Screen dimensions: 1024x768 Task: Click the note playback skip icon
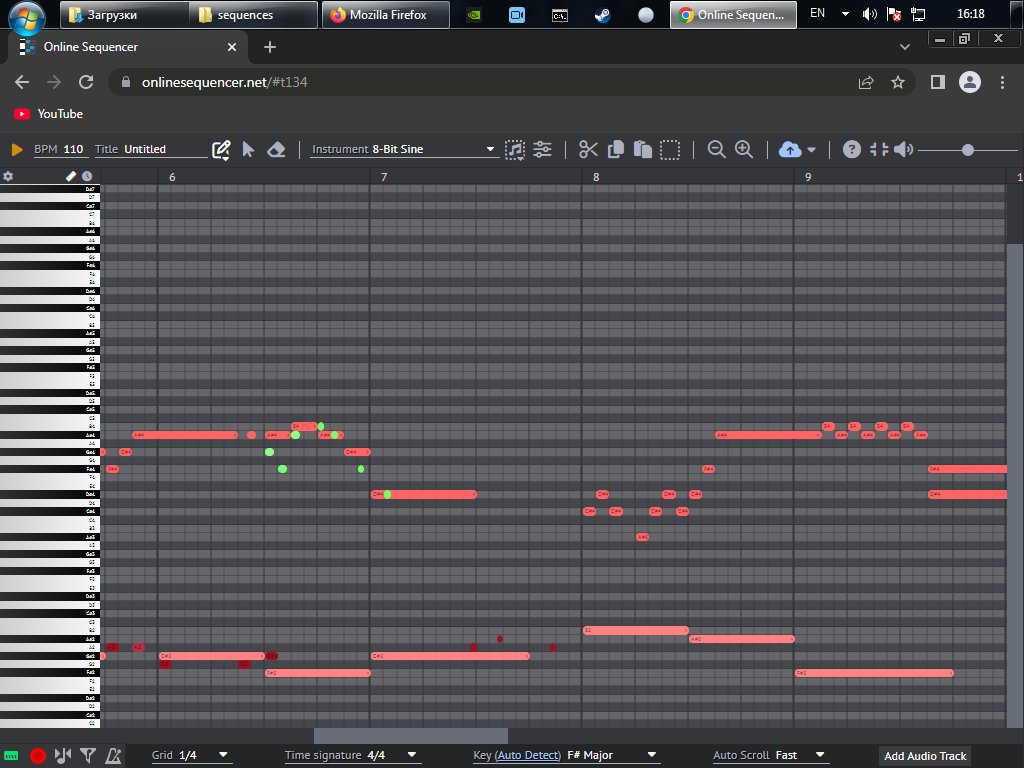pos(63,756)
